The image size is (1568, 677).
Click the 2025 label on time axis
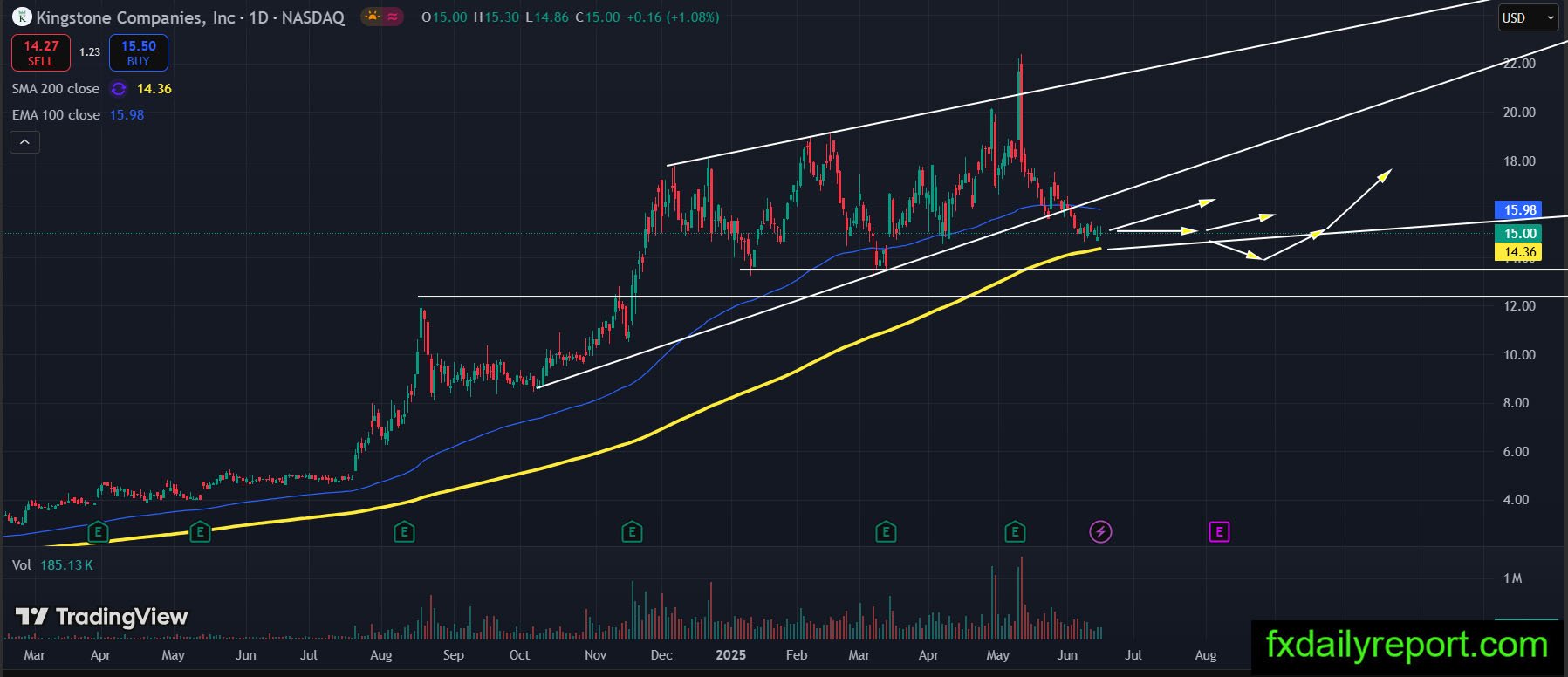(730, 655)
